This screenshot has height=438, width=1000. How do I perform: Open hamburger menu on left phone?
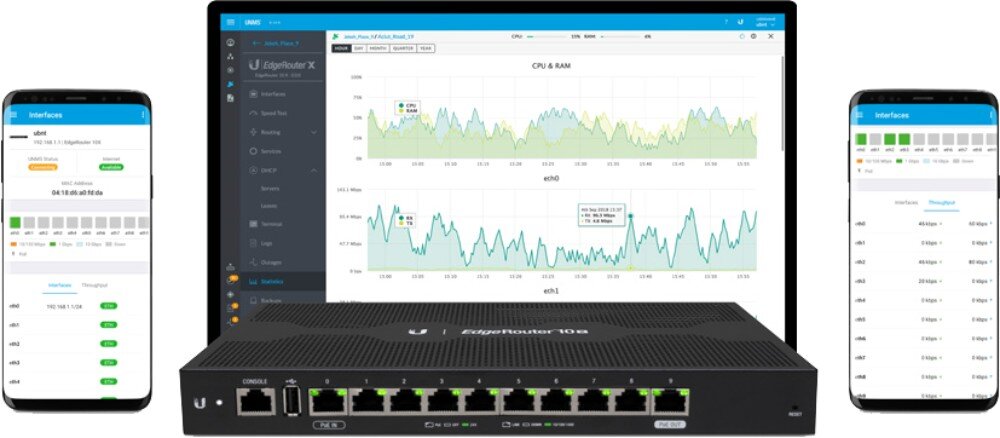pos(13,115)
